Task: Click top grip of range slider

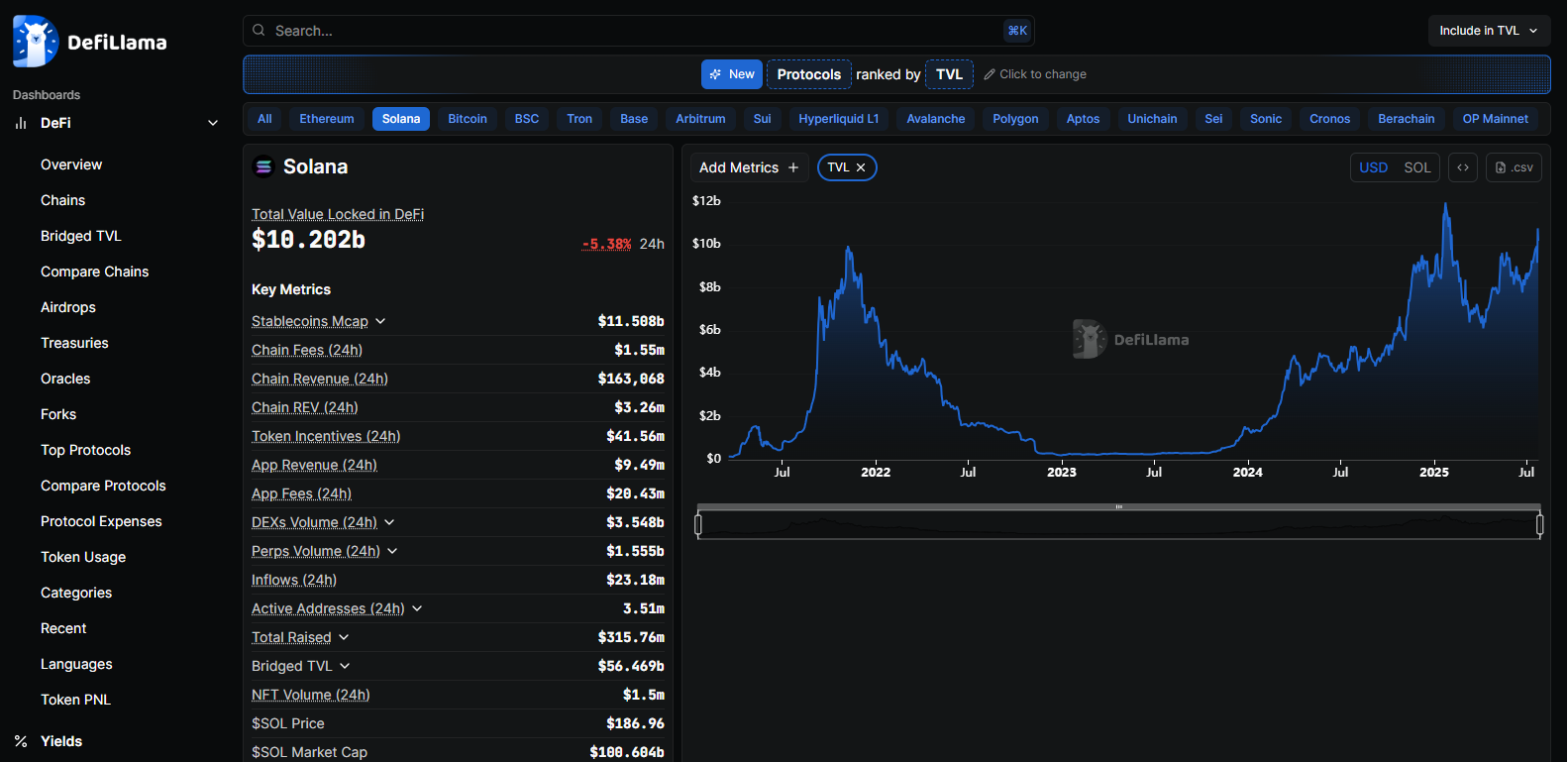Action: click(1119, 507)
